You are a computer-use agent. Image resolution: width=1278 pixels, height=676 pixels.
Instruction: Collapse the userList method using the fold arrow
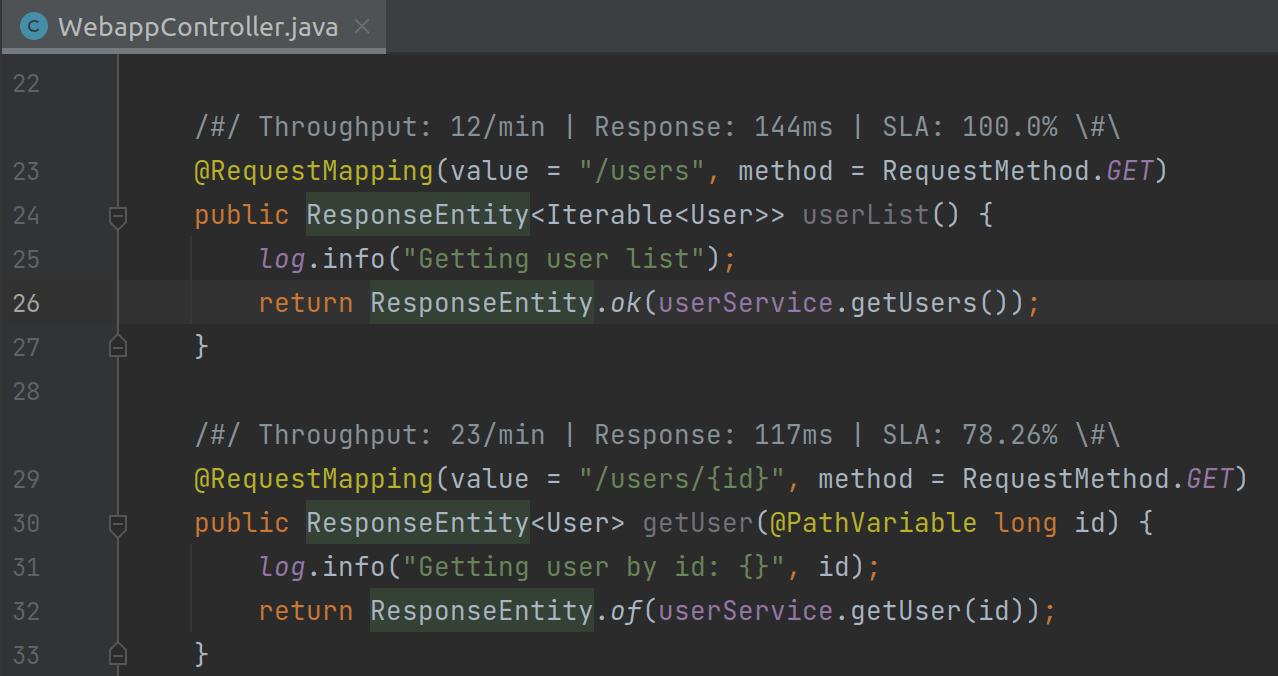point(117,215)
